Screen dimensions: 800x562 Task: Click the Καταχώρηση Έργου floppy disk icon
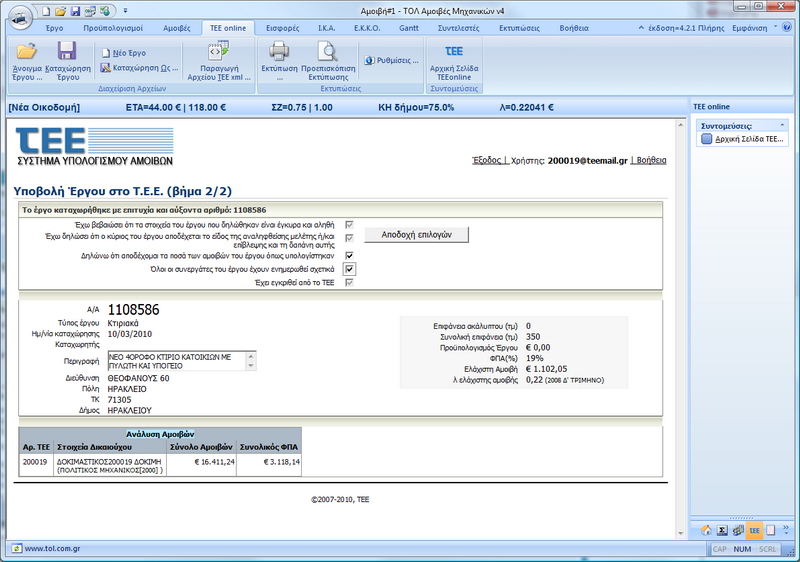point(67,52)
